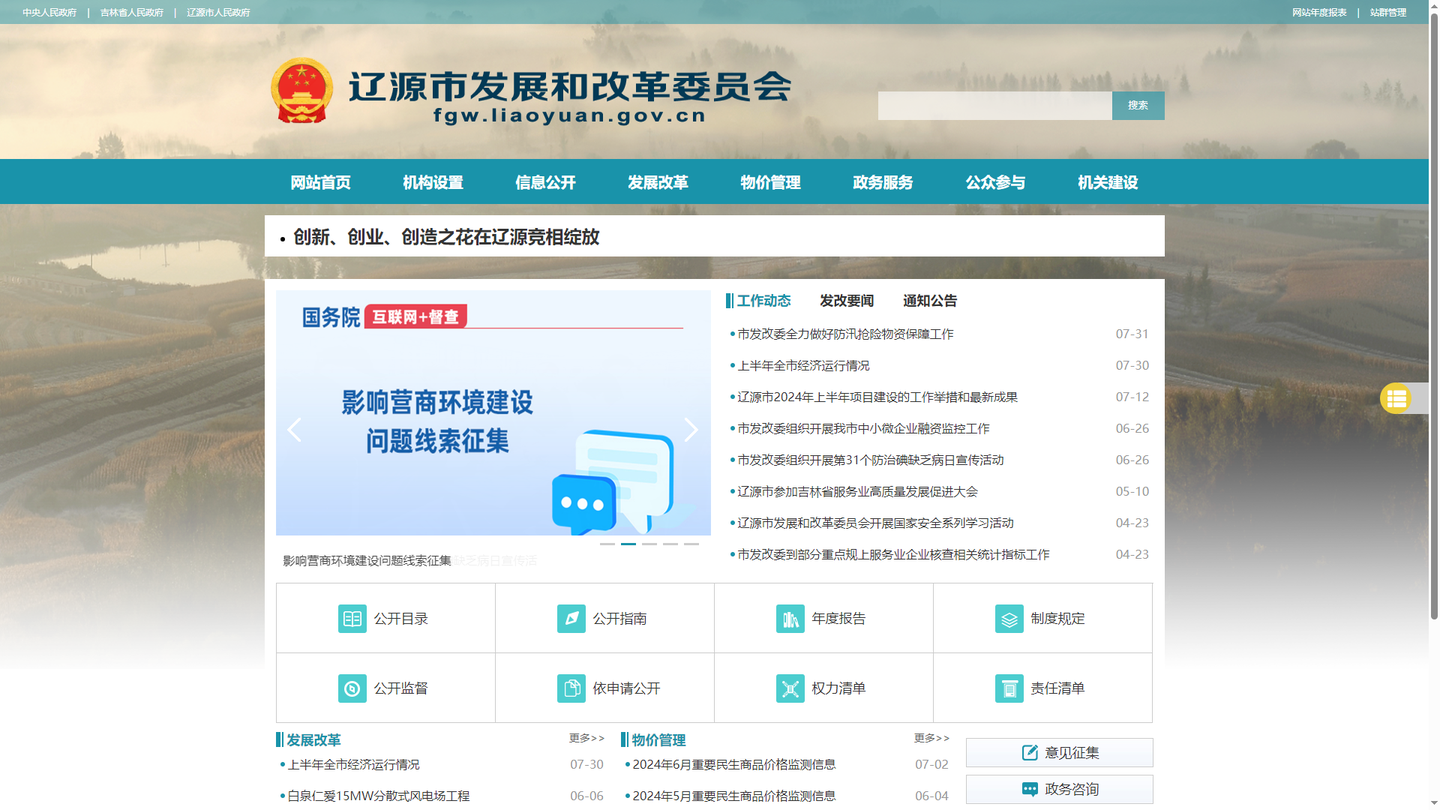This screenshot has height=810, width=1440.
Task: Open 防治碘缺乏病日宣传活动 article
Action: coord(870,460)
